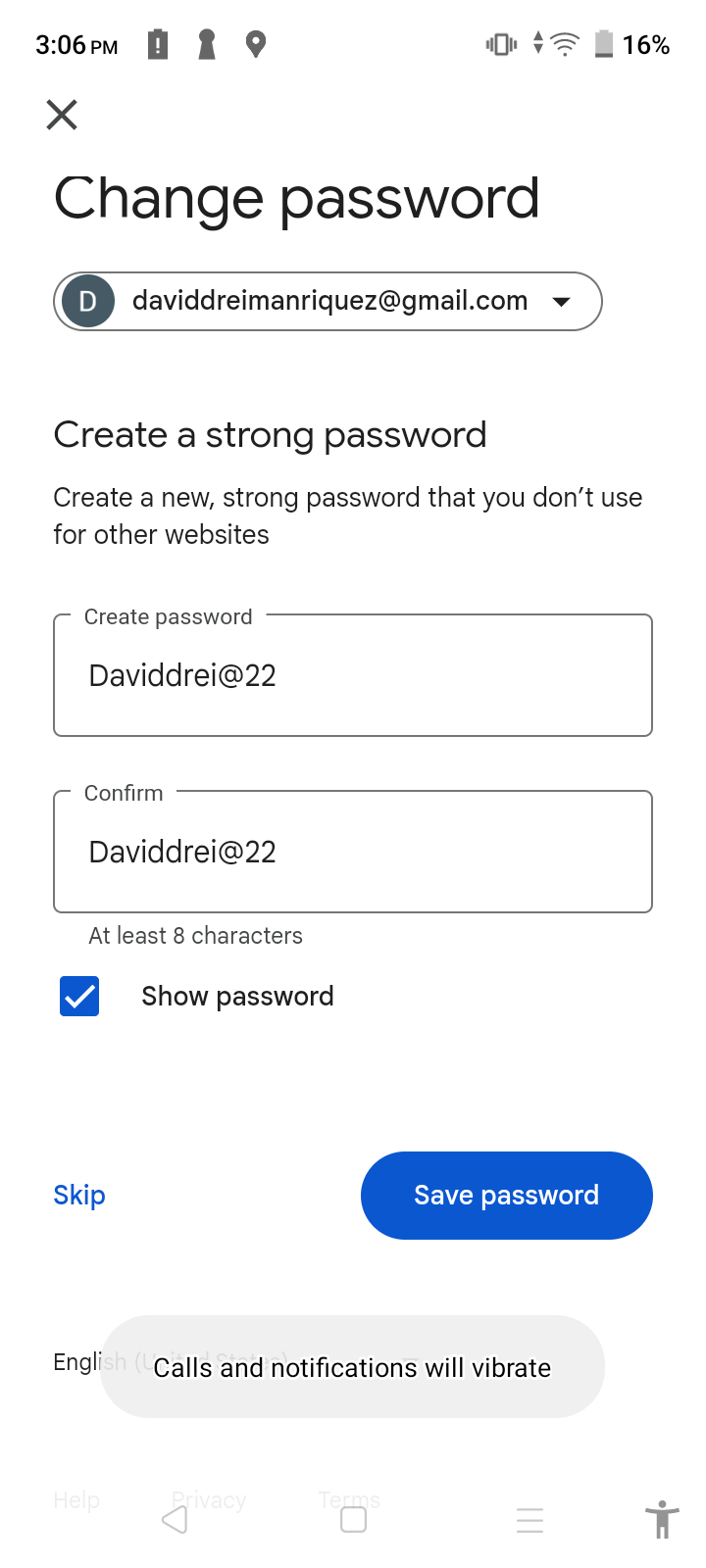
Task: Dismiss the 'Calls and notifications will vibrate' toast
Action: tap(352, 1367)
